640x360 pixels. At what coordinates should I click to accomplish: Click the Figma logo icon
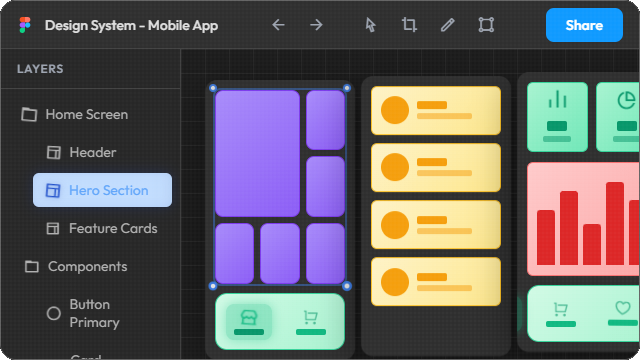(x=25, y=25)
